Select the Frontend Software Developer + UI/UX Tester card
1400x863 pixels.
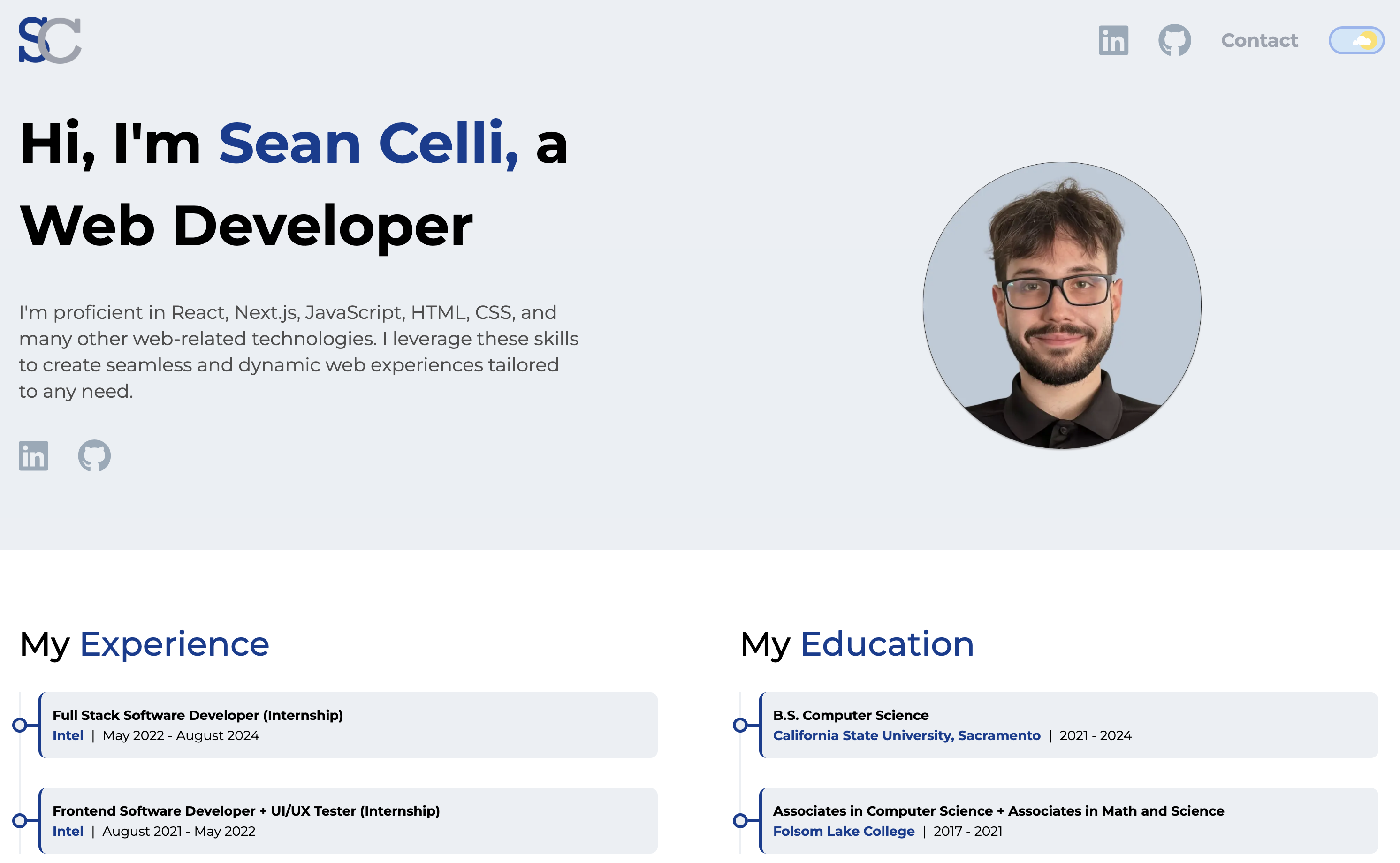[x=348, y=821]
